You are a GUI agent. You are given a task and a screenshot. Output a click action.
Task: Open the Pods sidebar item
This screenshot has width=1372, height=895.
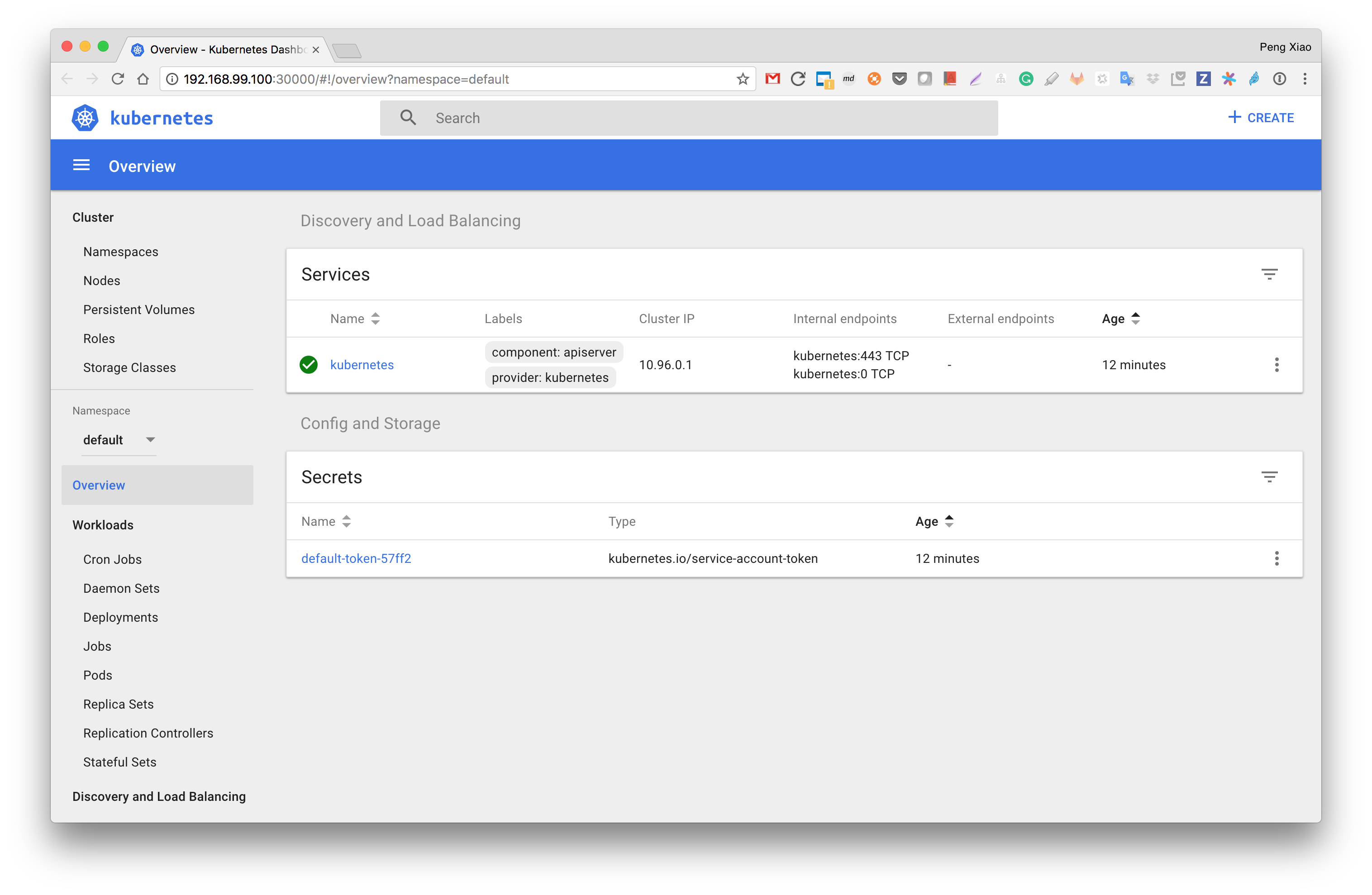[x=97, y=676]
